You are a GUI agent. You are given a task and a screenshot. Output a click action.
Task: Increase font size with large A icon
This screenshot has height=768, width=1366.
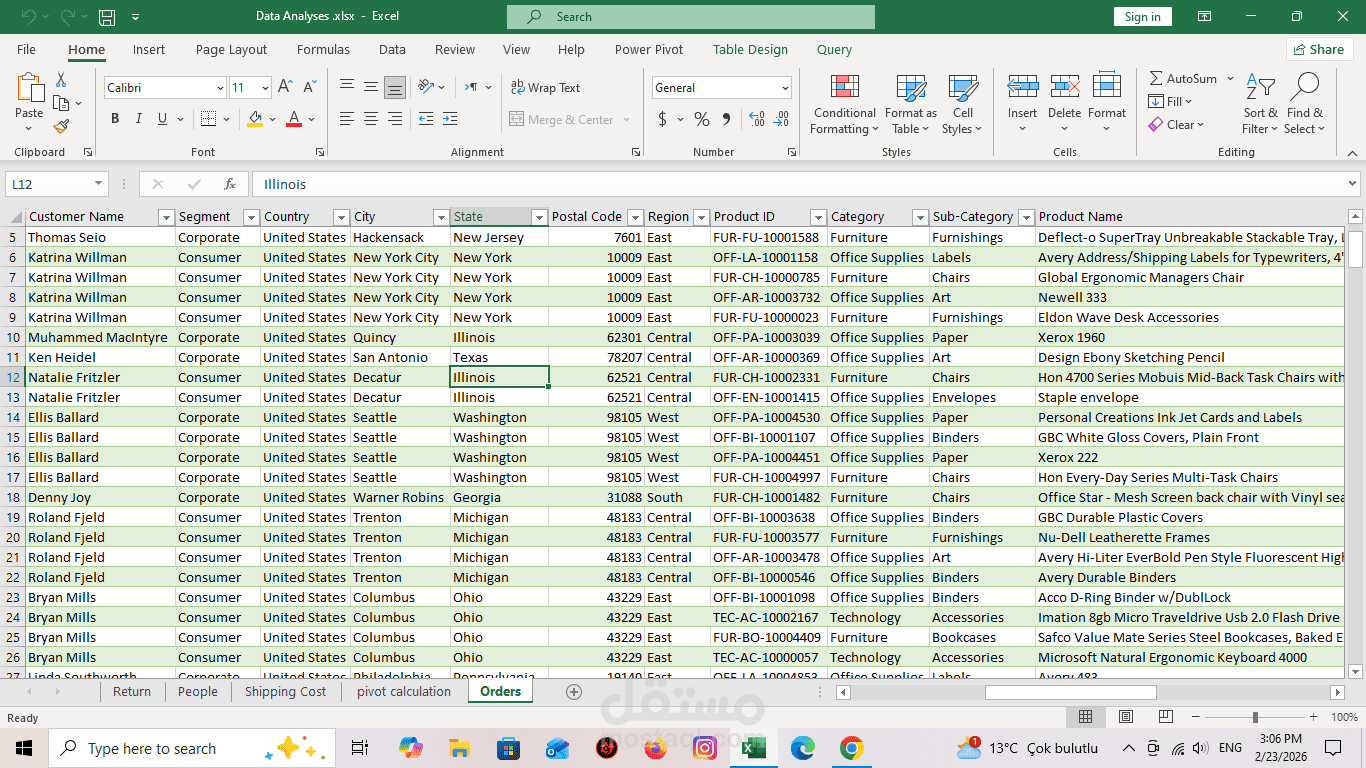[x=285, y=88]
